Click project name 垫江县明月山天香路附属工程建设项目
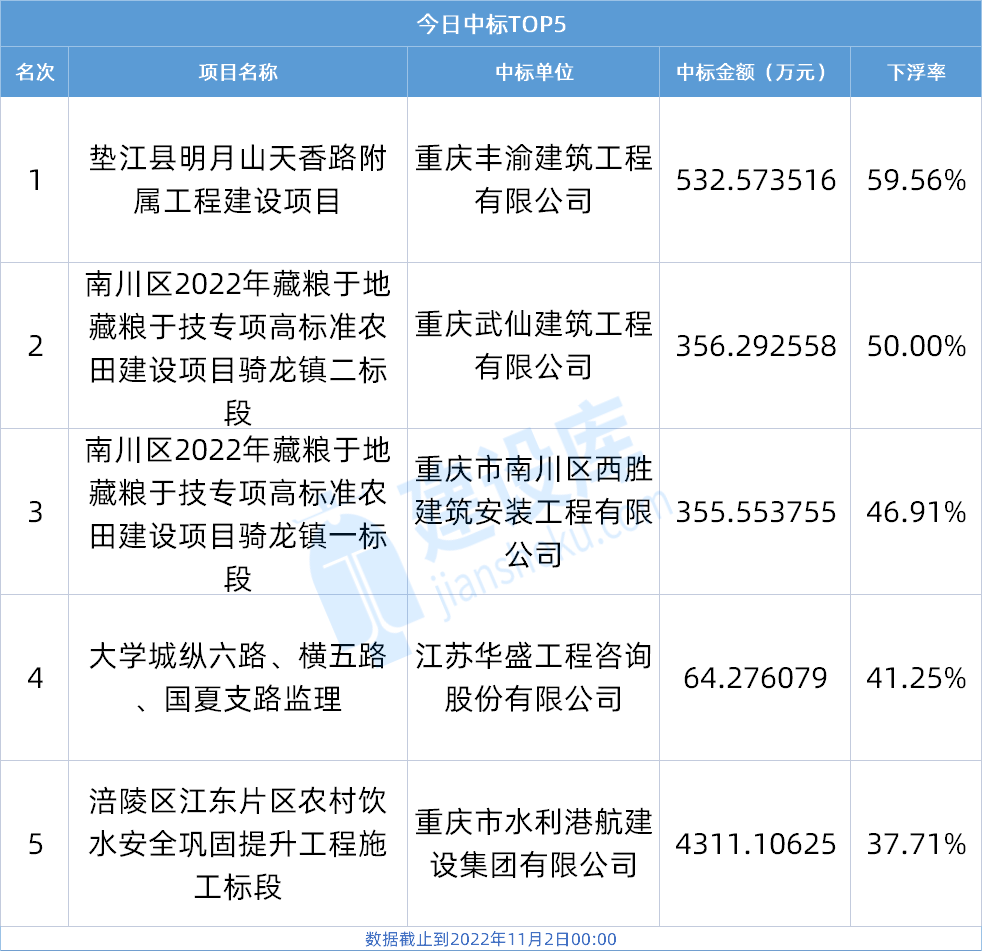Screen dimensions: 982x951 tap(238, 180)
